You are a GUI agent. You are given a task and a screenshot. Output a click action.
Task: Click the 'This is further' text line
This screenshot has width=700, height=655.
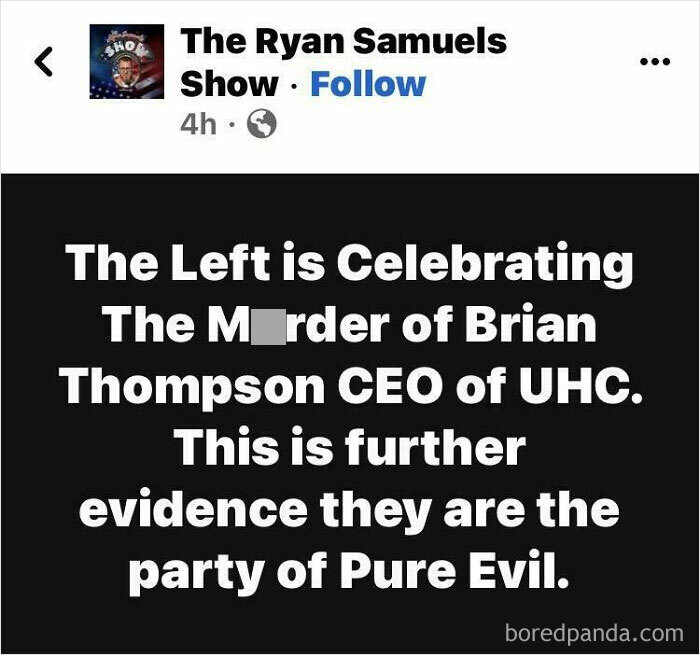point(350,449)
